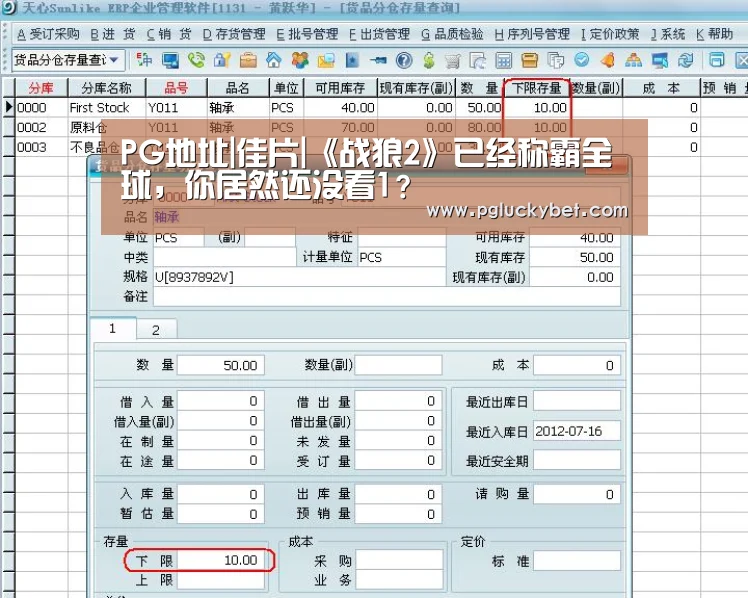
Task: Click the 数量 field showing 50.00
Action: [x=220, y=366]
